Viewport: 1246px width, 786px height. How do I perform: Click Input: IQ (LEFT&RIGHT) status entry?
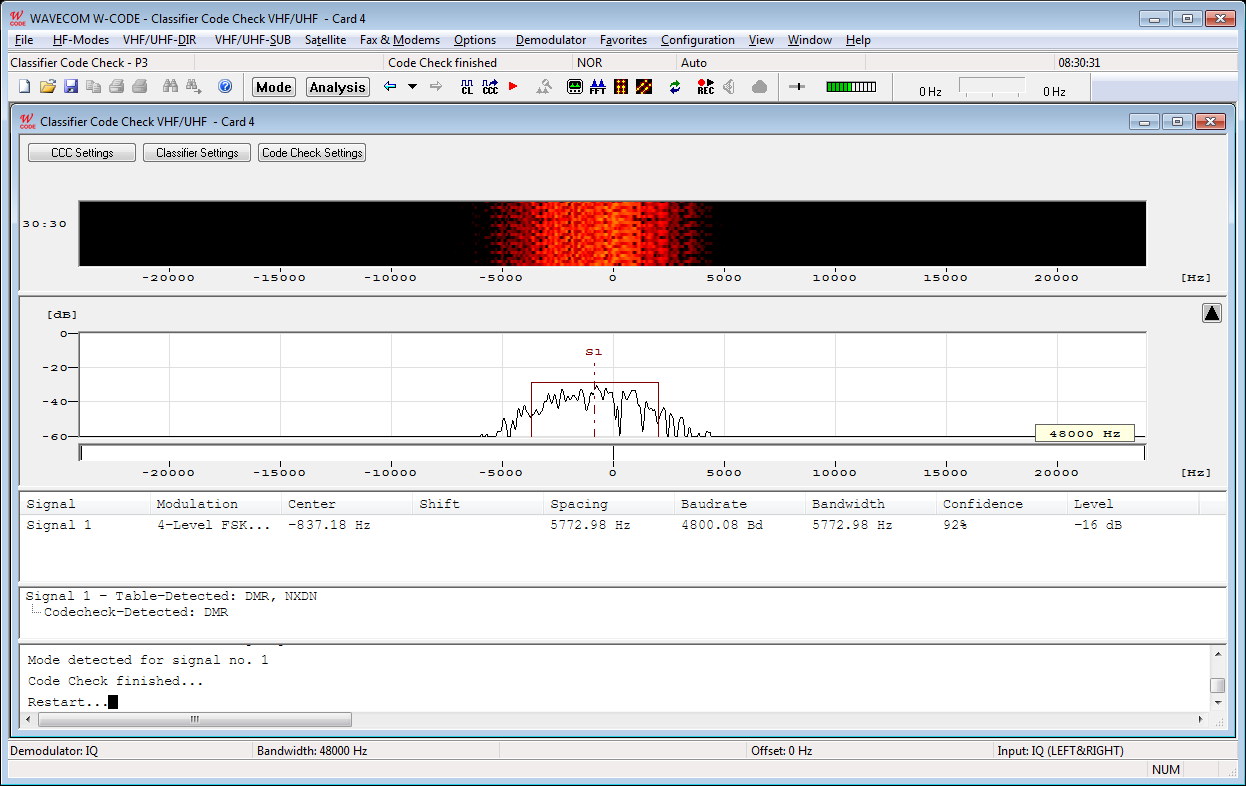click(x=1060, y=751)
